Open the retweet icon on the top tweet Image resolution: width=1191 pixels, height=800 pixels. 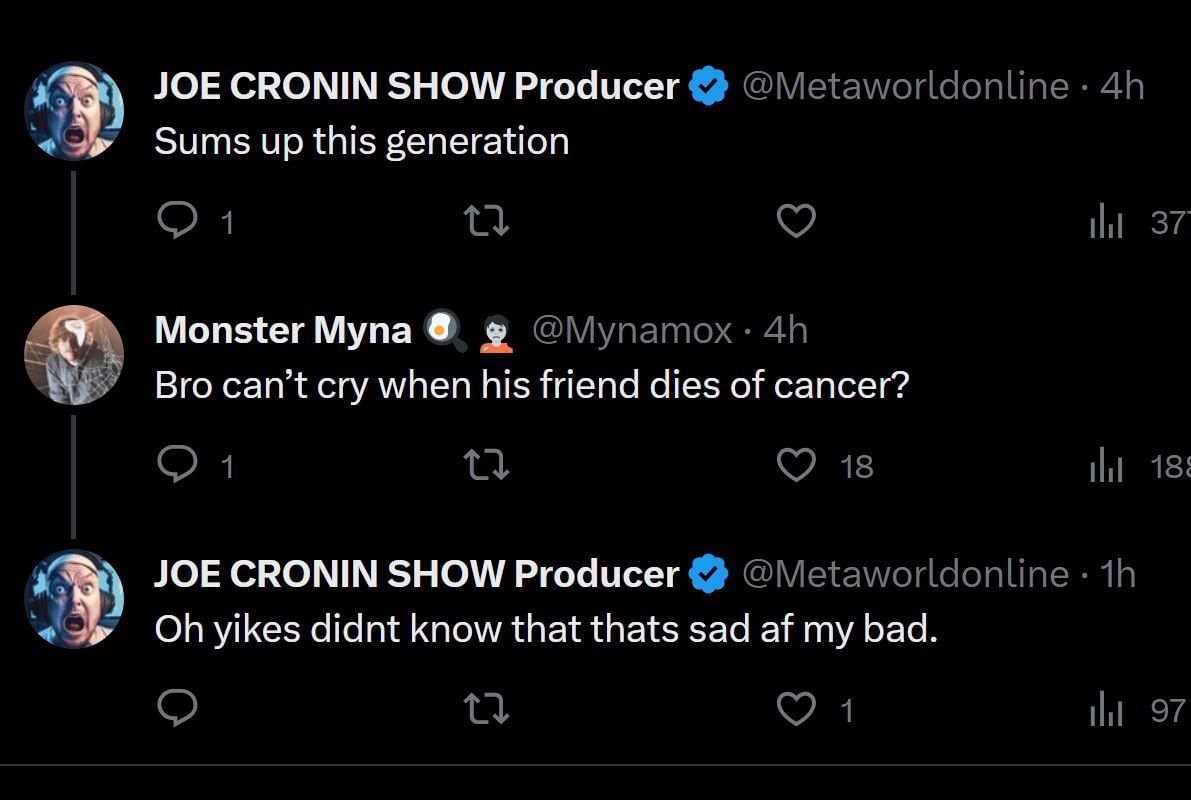486,221
